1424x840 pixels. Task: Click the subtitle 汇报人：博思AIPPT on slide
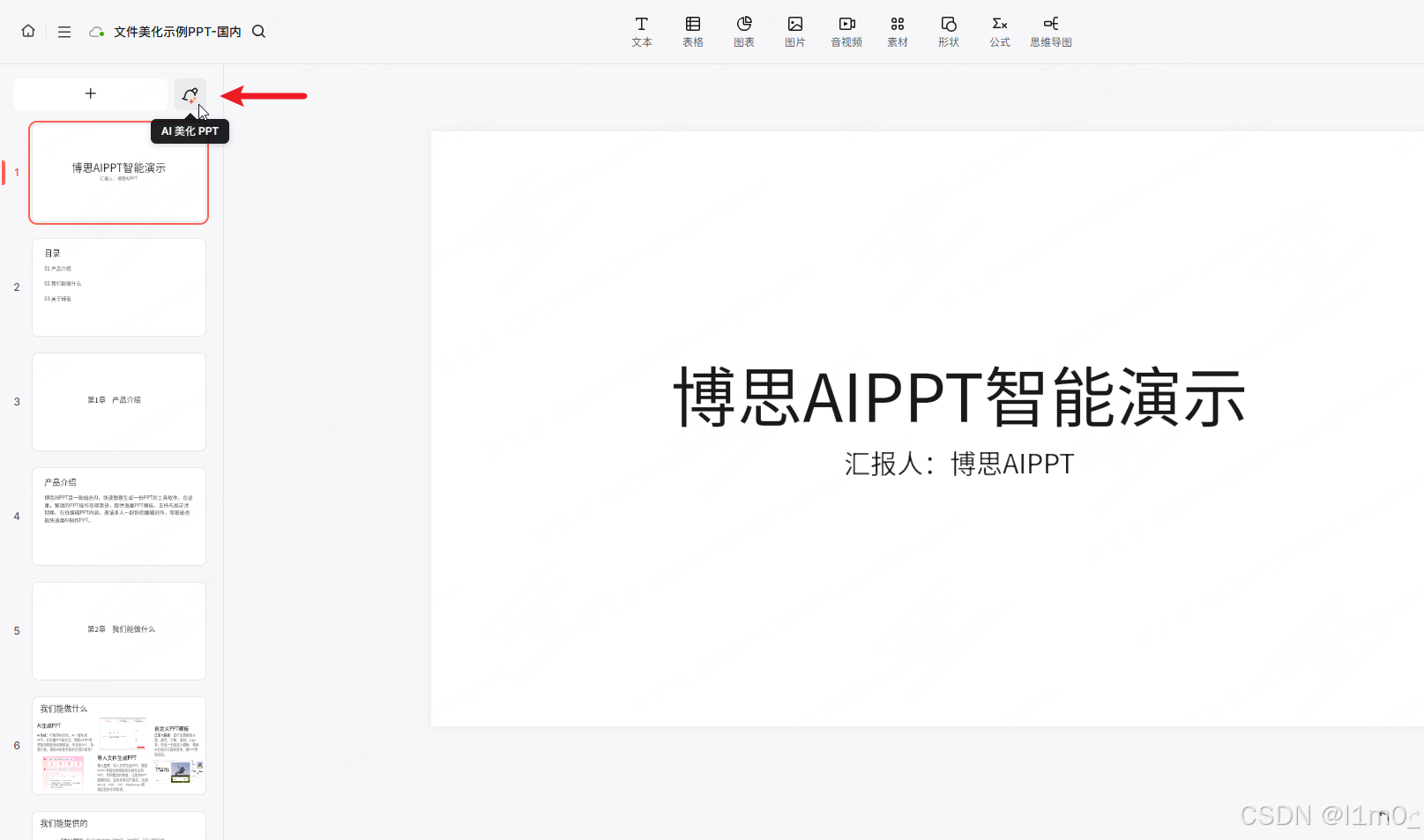point(959,464)
